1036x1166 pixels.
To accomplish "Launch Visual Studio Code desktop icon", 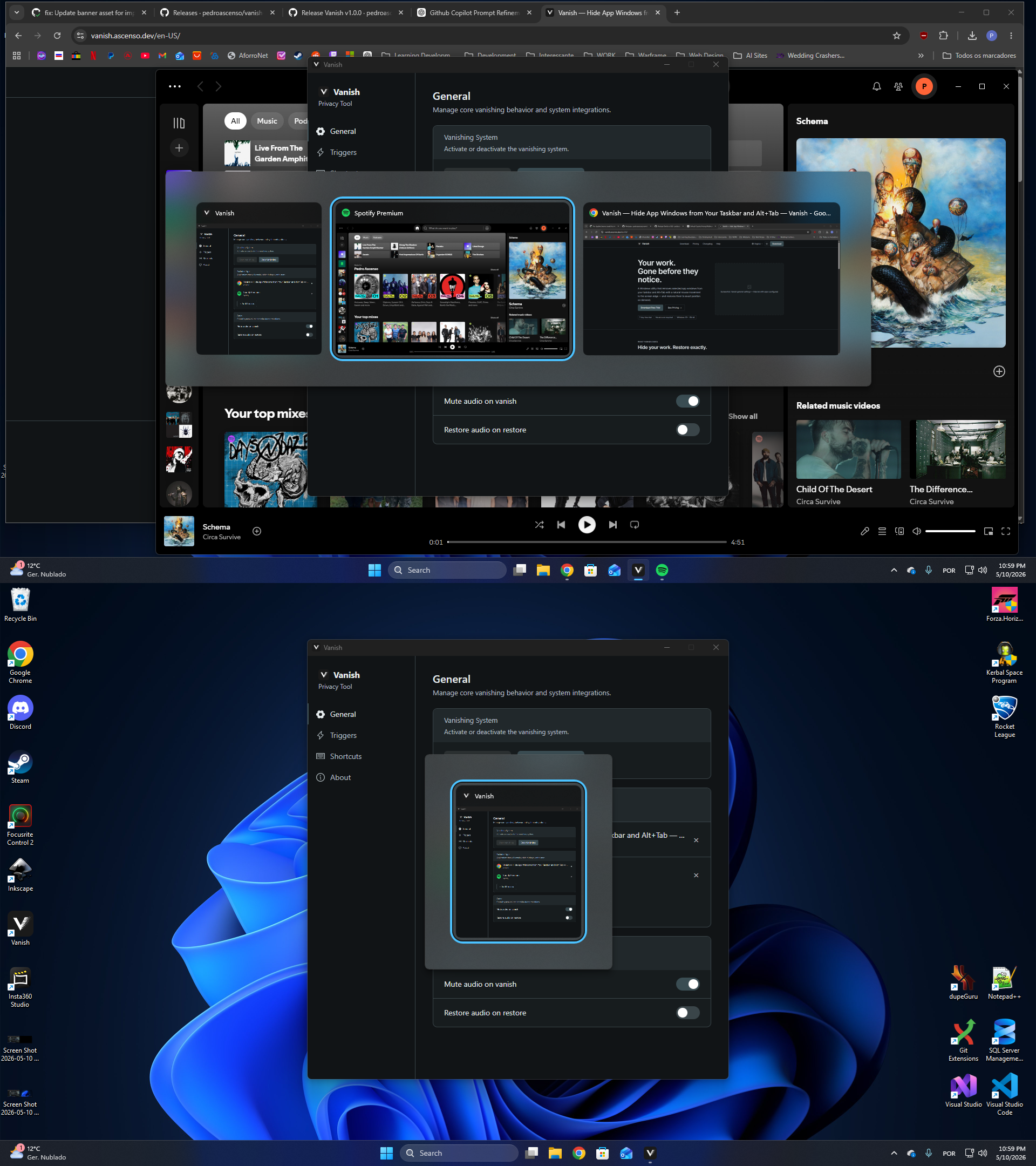I will pos(1004,1095).
